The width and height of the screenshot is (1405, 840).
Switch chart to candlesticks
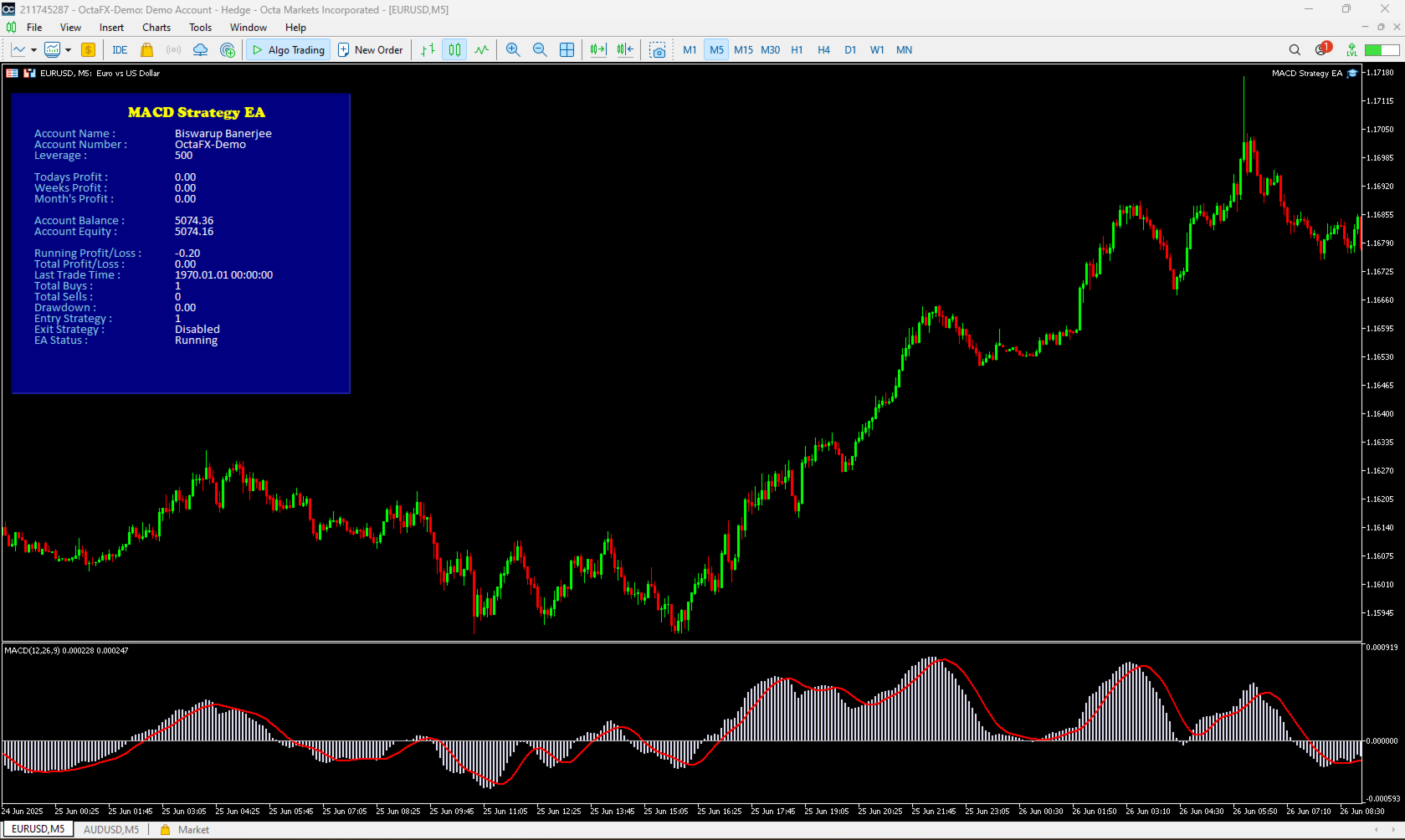tap(454, 50)
